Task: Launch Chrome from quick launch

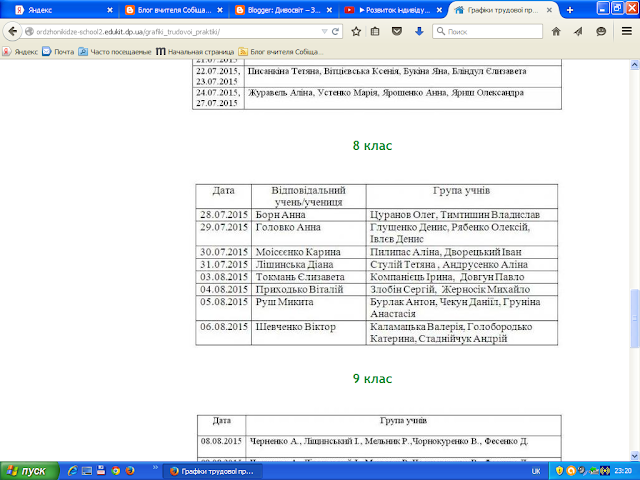Action: 116,471
